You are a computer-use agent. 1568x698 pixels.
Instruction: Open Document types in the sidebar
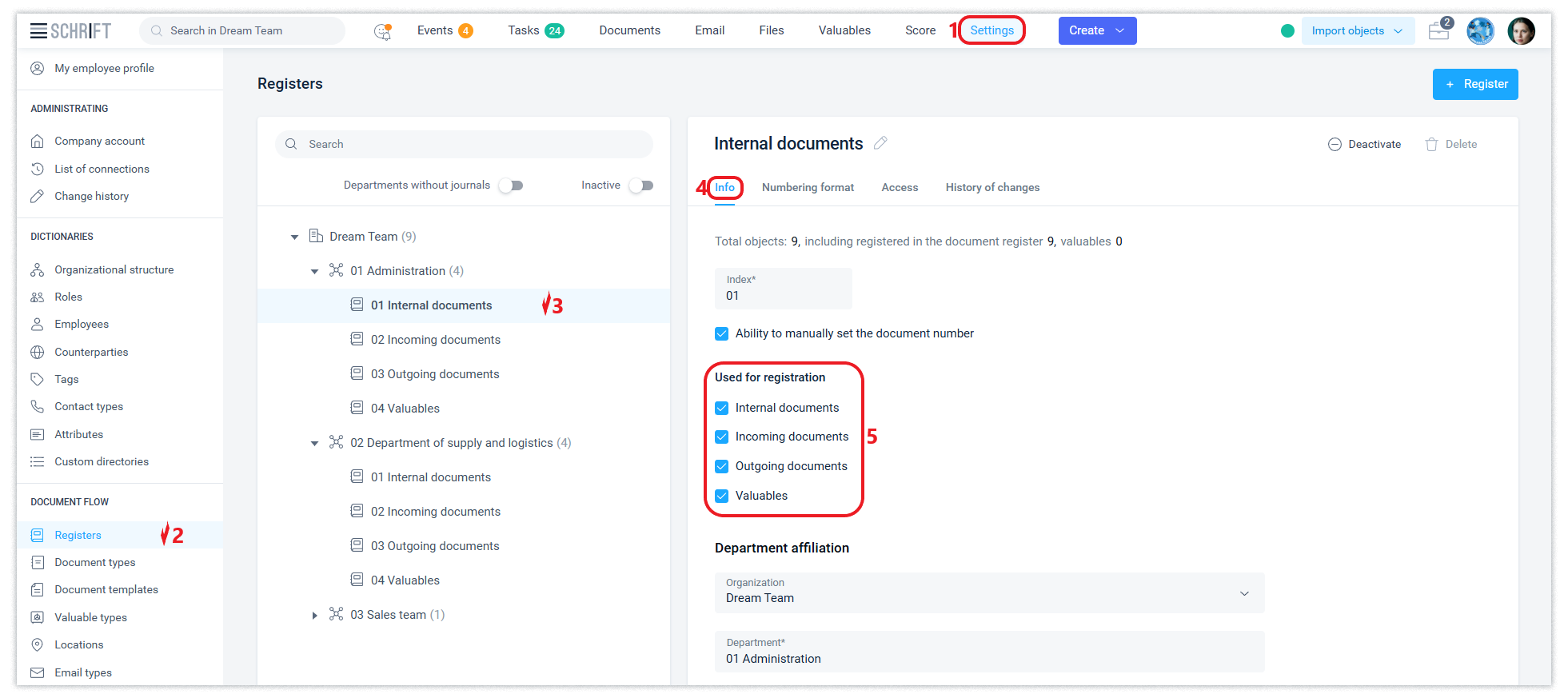pos(95,563)
